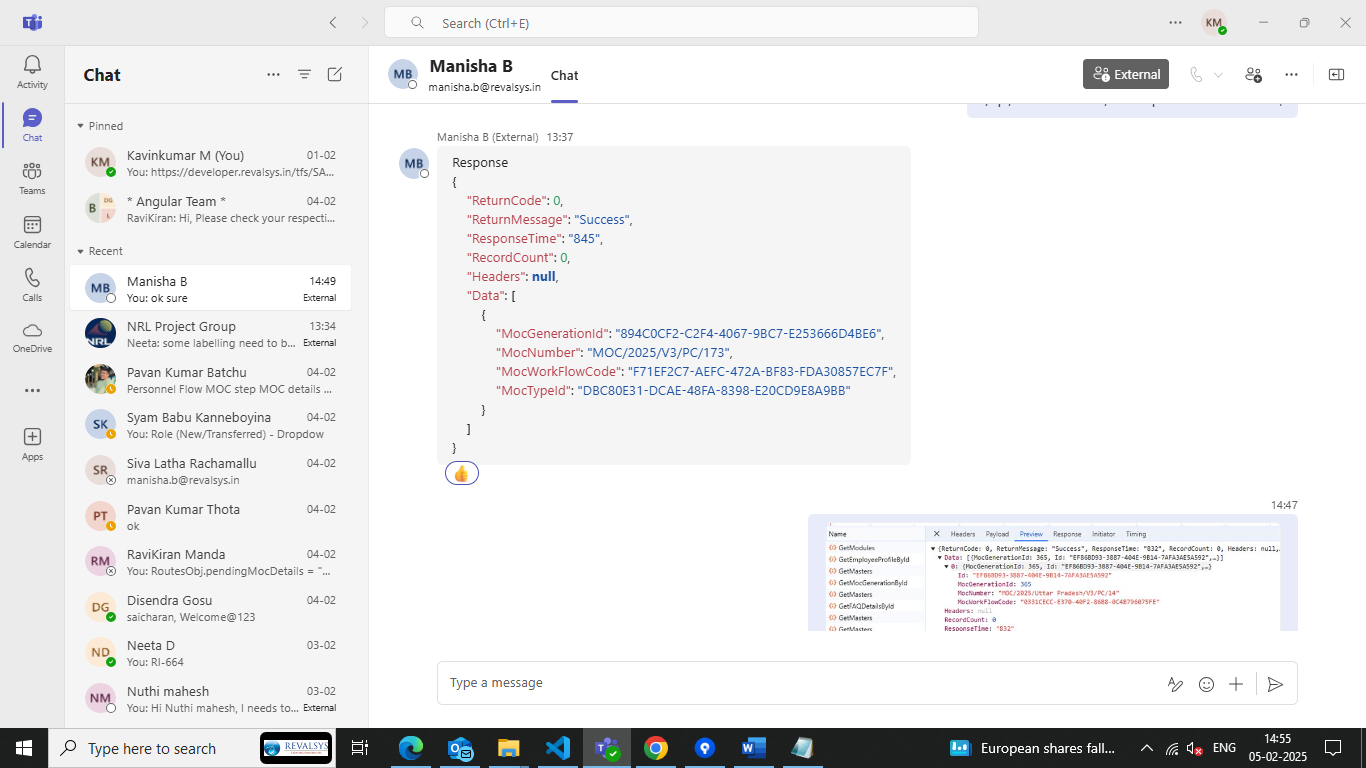1366x768 pixels.
Task: Select the Chat tab in conversation header
Action: [x=564, y=76]
